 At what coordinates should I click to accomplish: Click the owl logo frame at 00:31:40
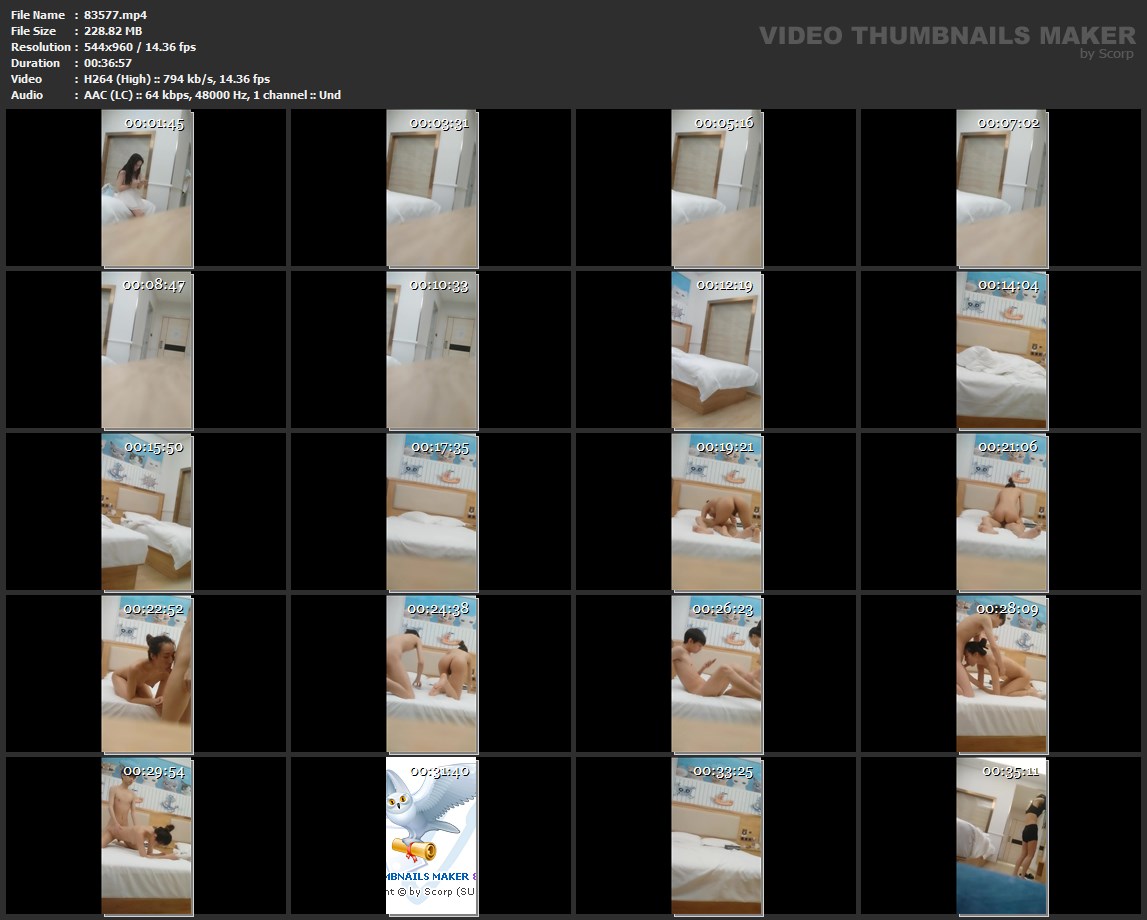(x=432, y=836)
